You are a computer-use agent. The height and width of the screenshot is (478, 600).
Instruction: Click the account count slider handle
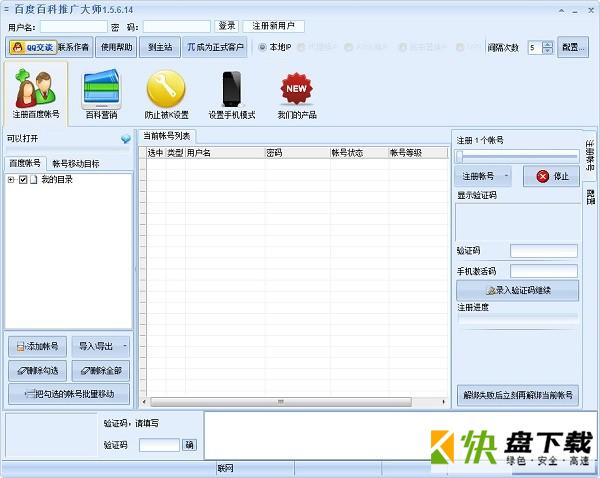click(459, 157)
